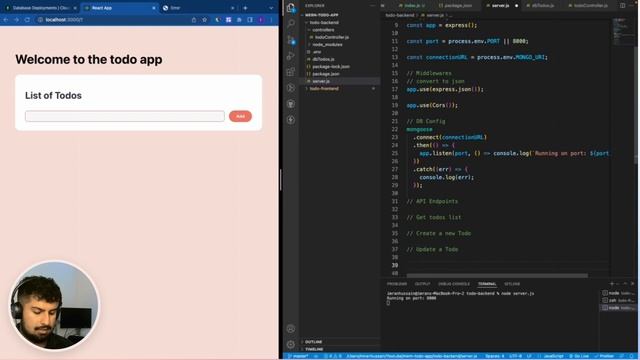Click the master branch in the status bar

[298, 356]
